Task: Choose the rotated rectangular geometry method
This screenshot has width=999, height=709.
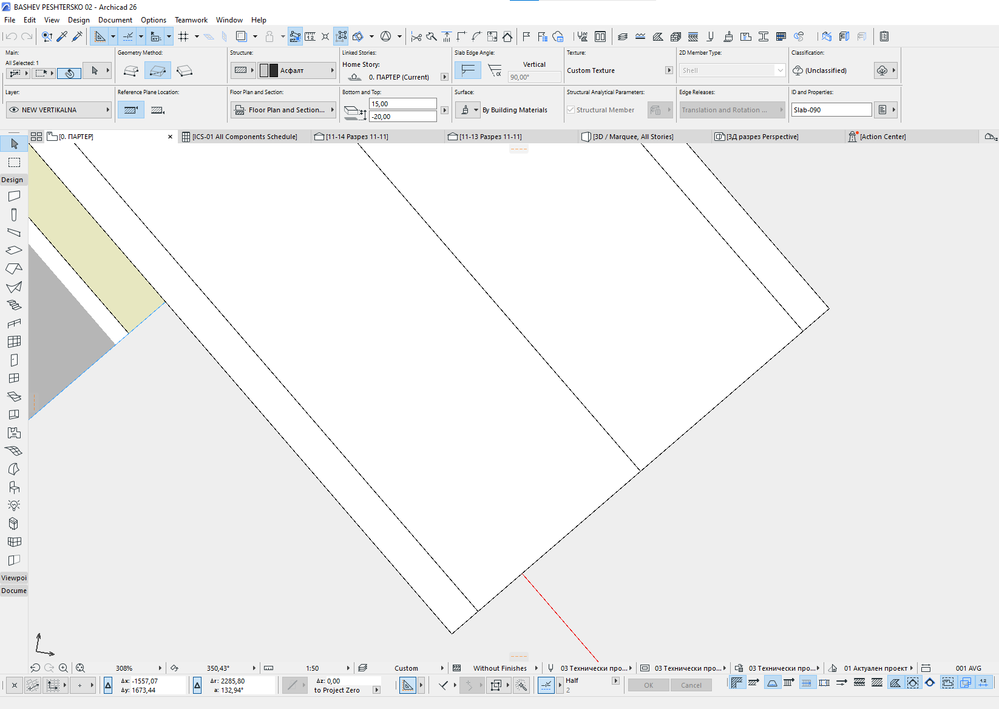Action: coord(185,71)
